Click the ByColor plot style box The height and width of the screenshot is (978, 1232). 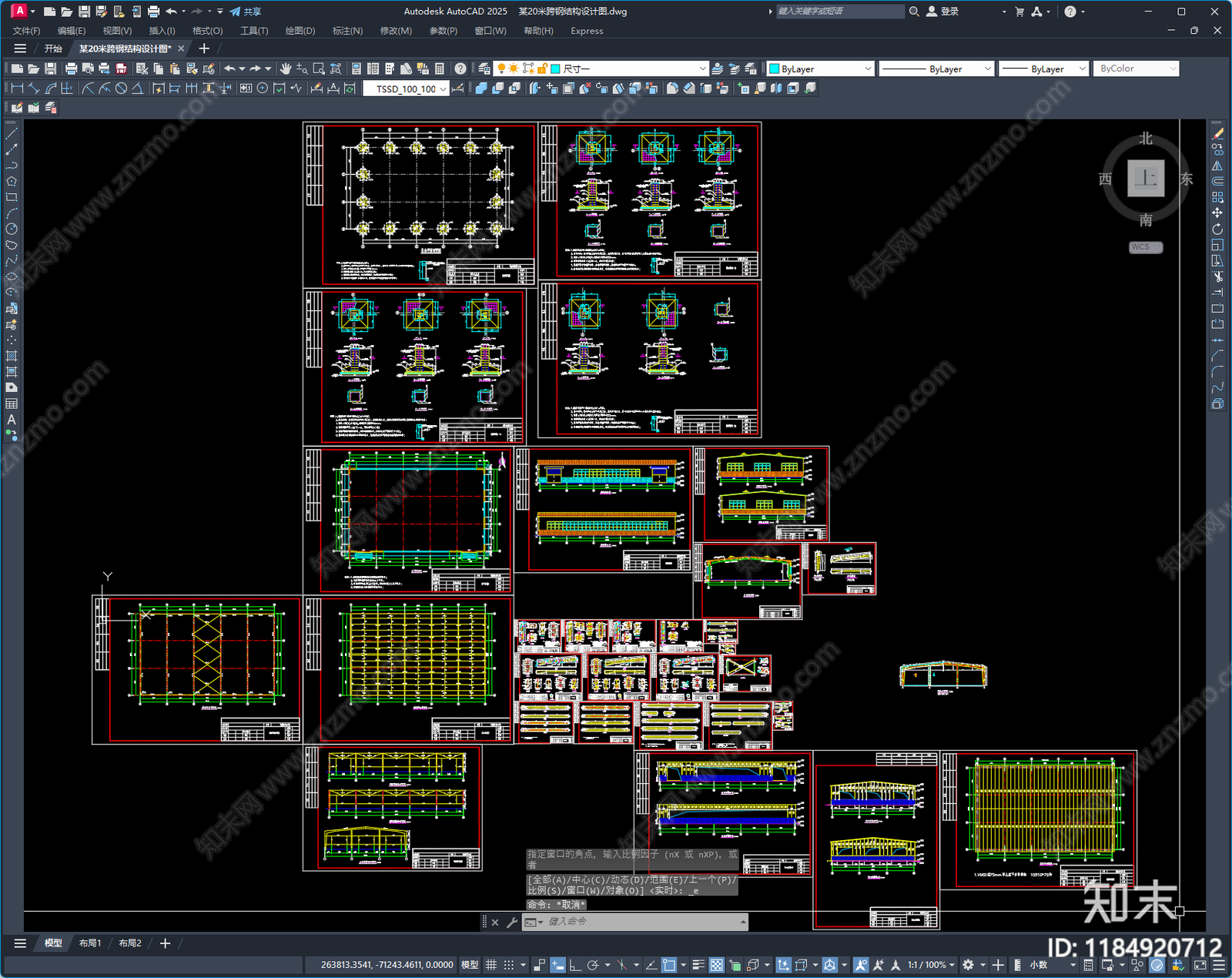(1136, 69)
